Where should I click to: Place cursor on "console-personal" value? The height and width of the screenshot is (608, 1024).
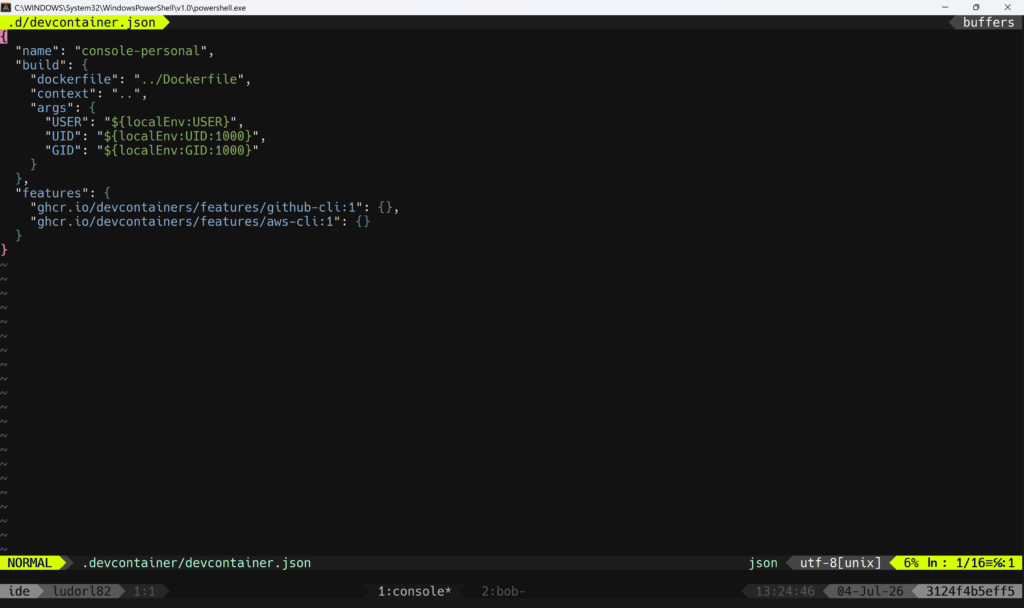140,51
